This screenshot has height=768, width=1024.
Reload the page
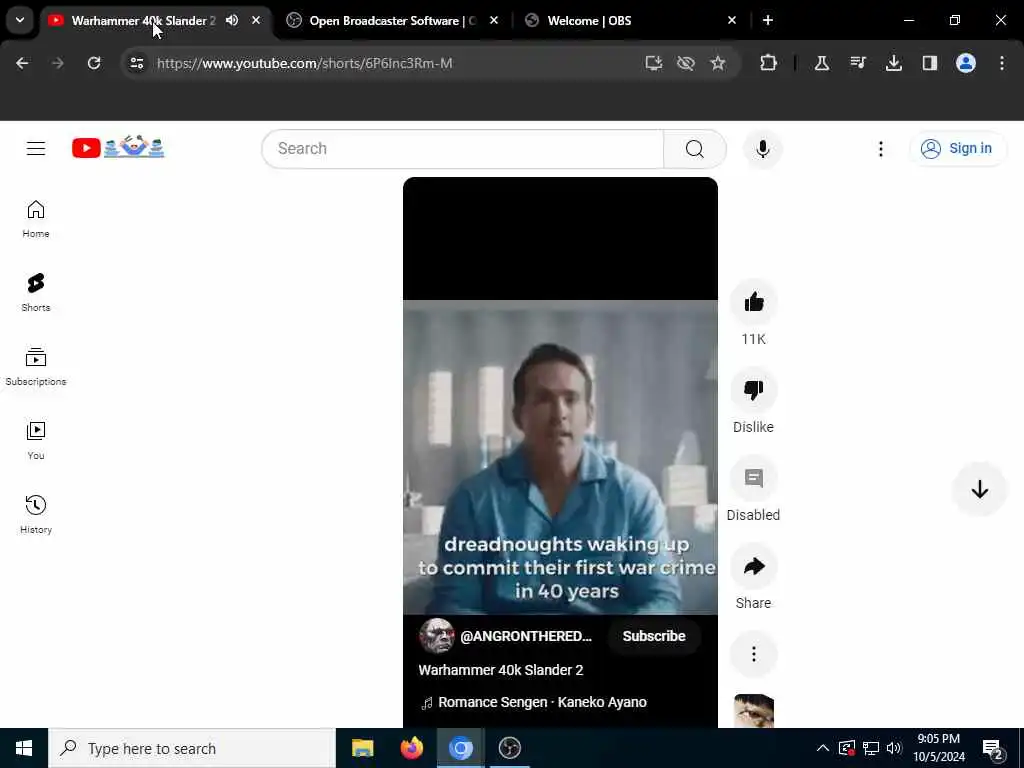point(94,63)
